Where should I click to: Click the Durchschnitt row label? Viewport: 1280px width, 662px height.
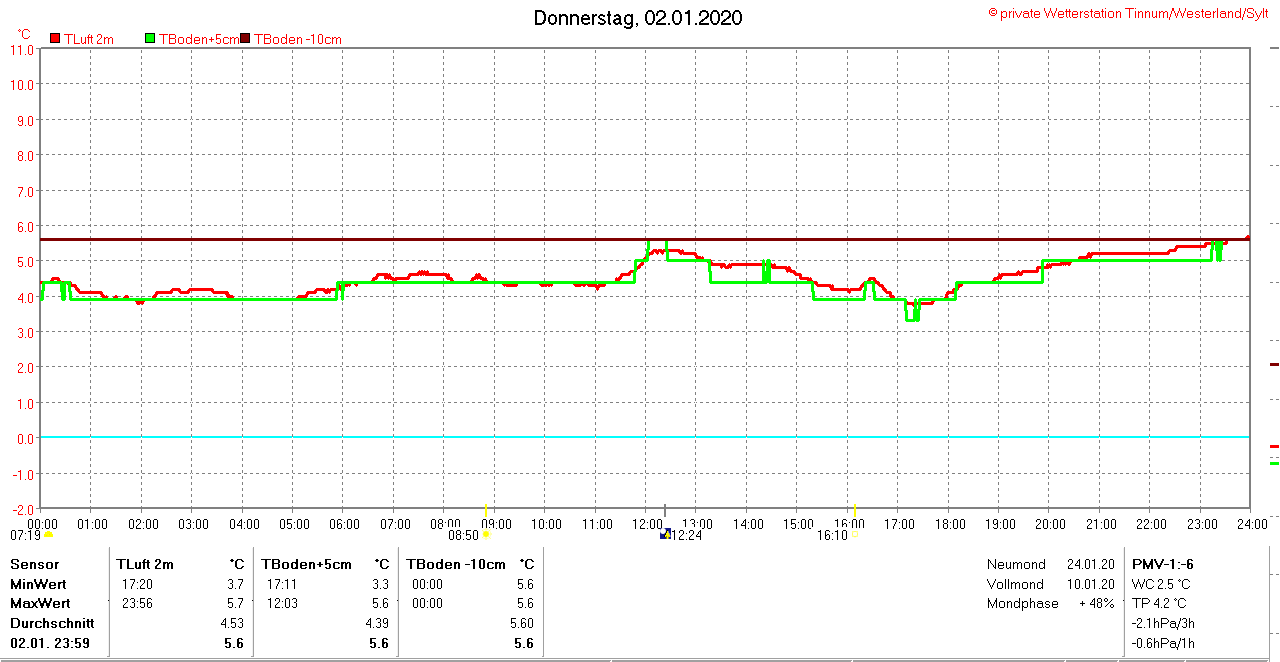click(x=52, y=623)
